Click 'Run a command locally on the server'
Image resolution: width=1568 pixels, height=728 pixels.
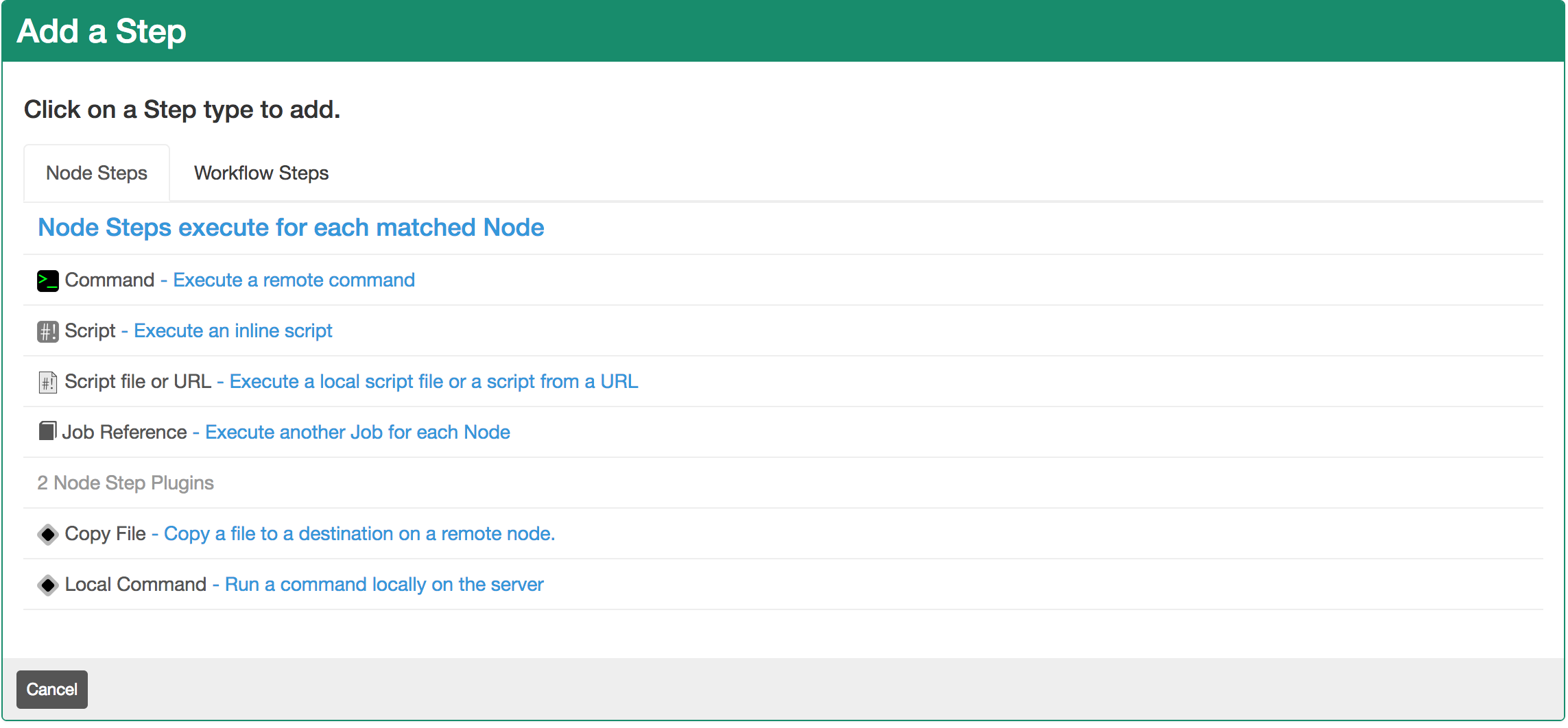[x=382, y=585]
